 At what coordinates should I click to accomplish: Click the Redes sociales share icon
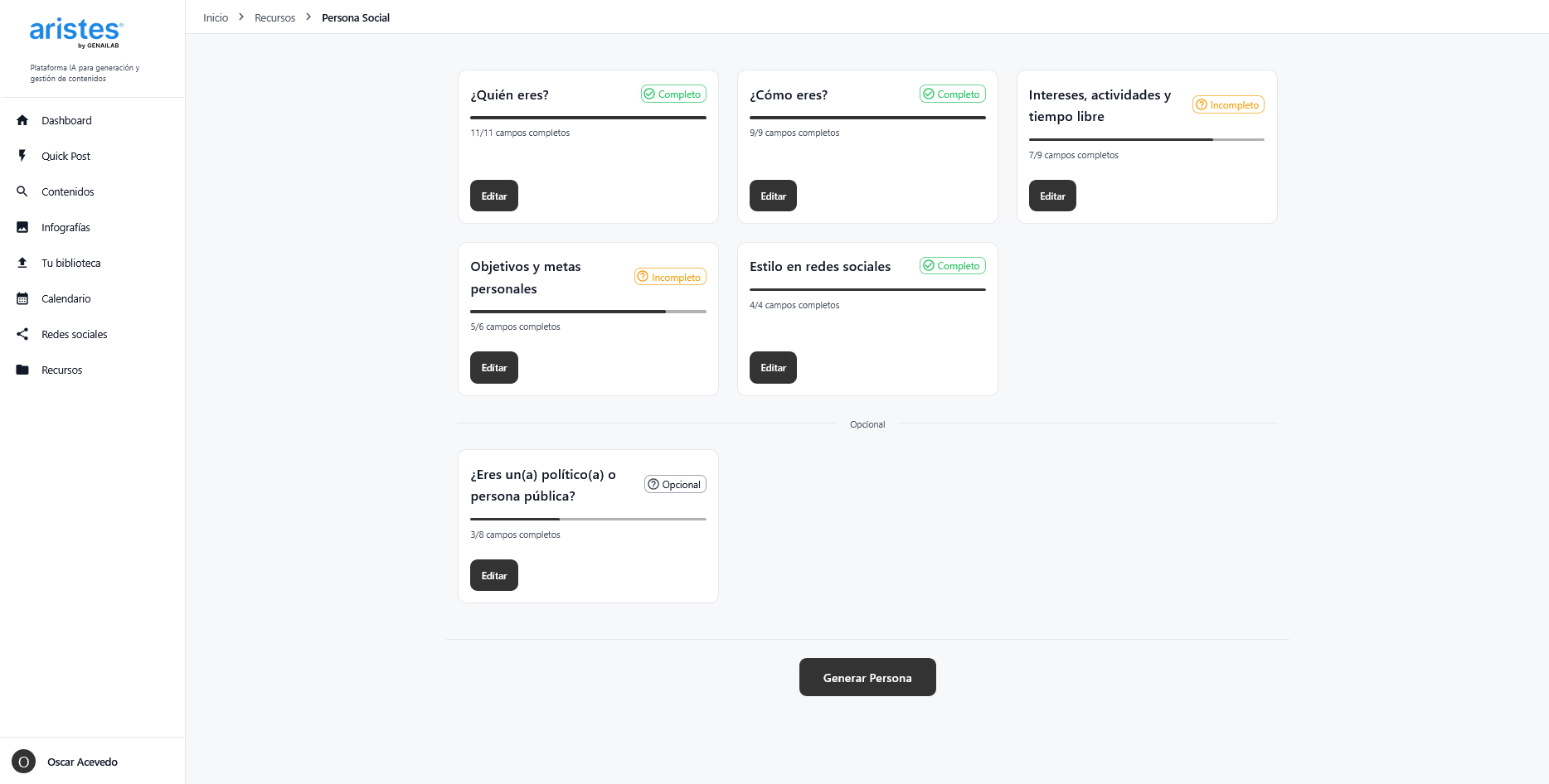click(x=22, y=334)
